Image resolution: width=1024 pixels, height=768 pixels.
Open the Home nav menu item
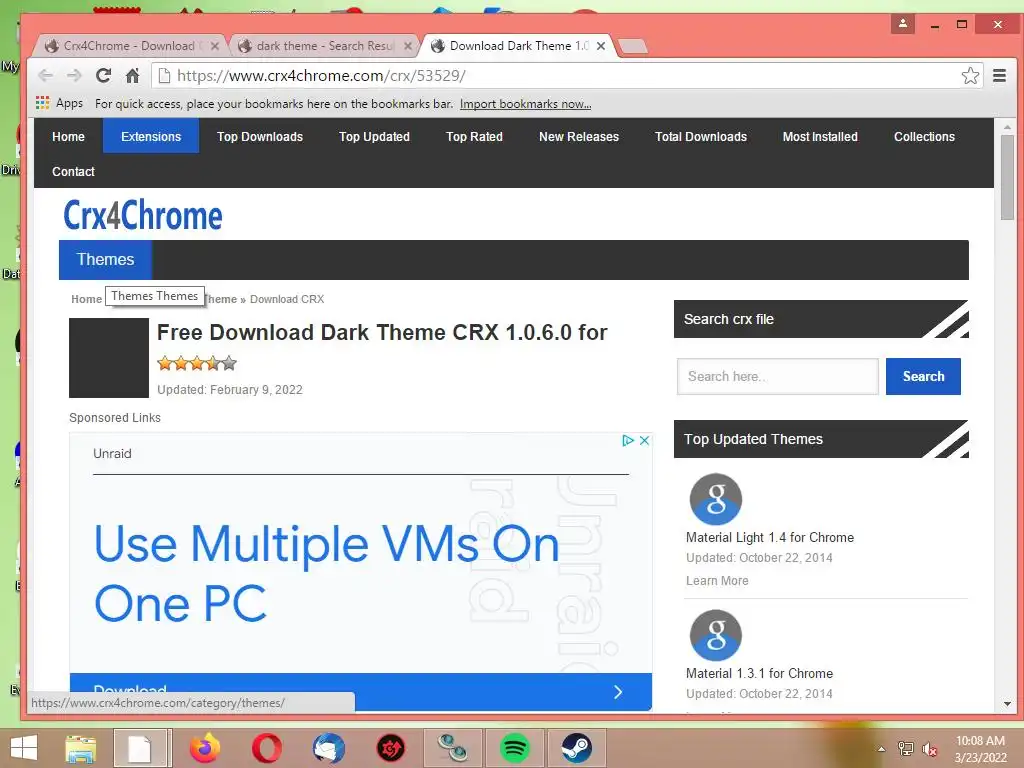[69, 136]
